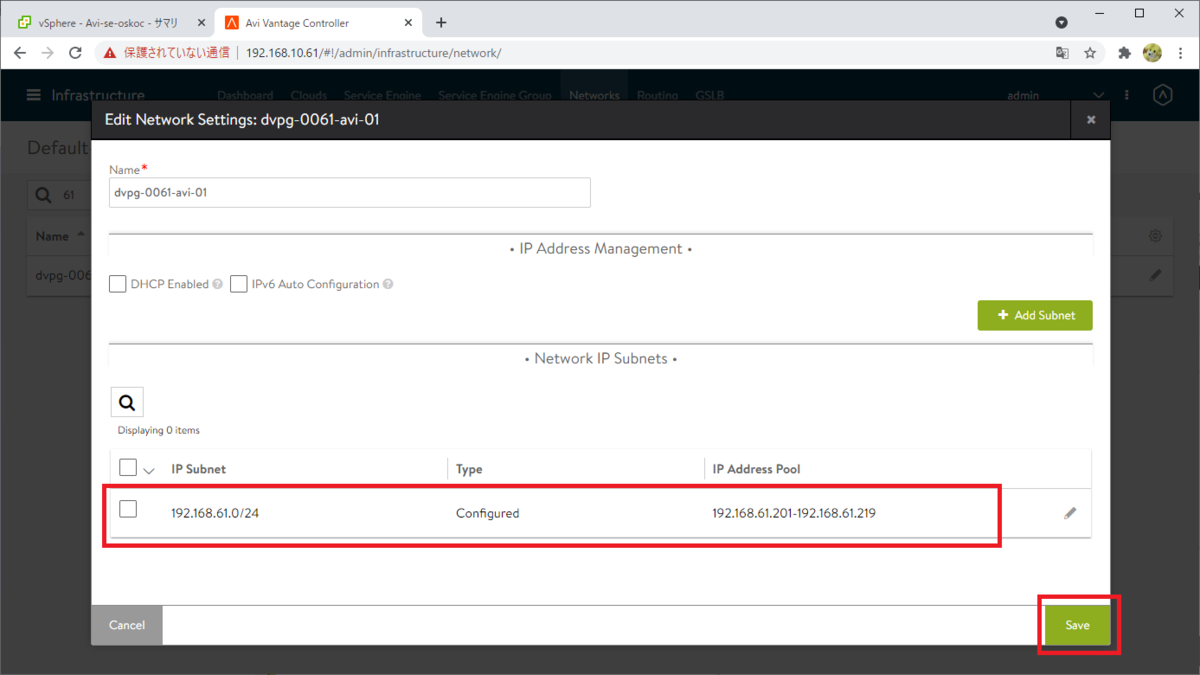Open the Chrome profile avatar
Screen dimensions: 1200x675
click(1152, 53)
